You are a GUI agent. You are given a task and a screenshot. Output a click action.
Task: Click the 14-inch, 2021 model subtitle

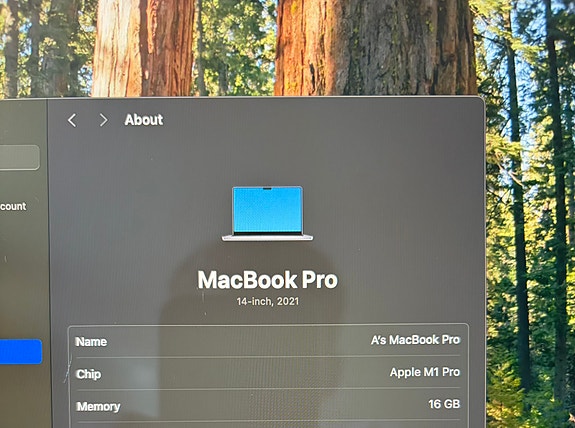(268, 301)
